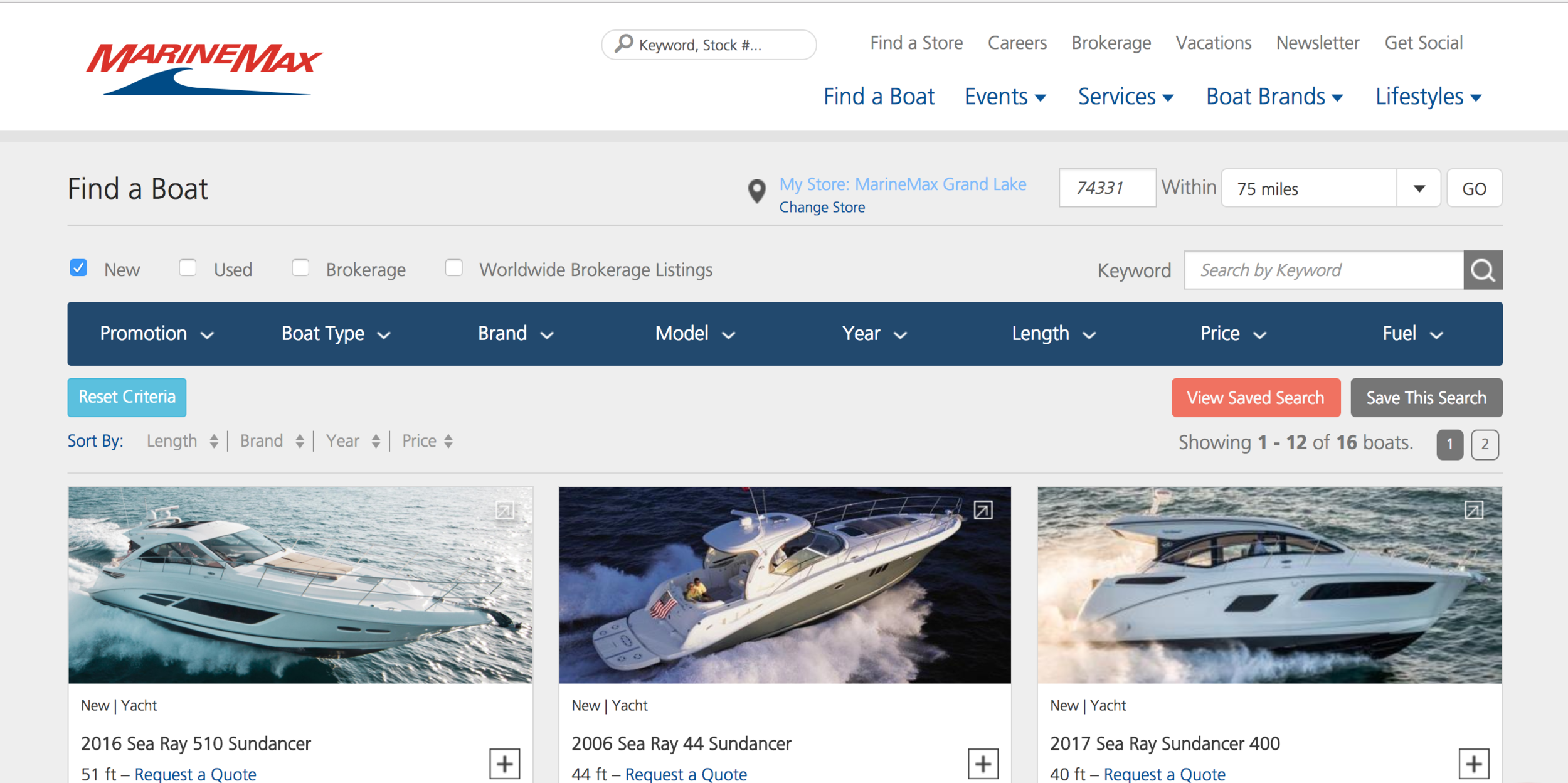Click the Reset Criteria button
This screenshot has width=1568, height=783.
[127, 397]
